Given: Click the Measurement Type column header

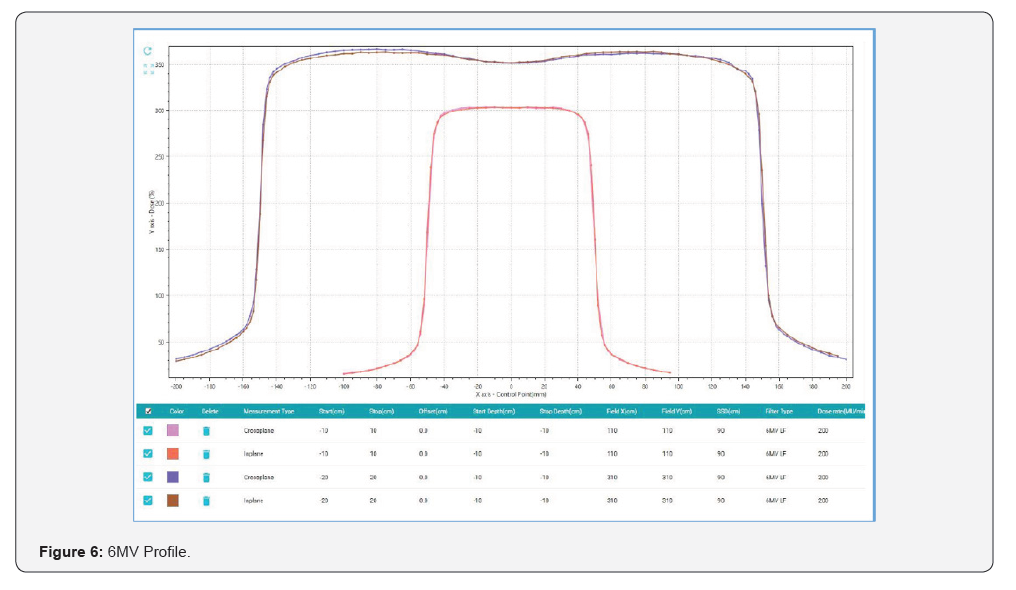Looking at the screenshot, I should [269, 411].
